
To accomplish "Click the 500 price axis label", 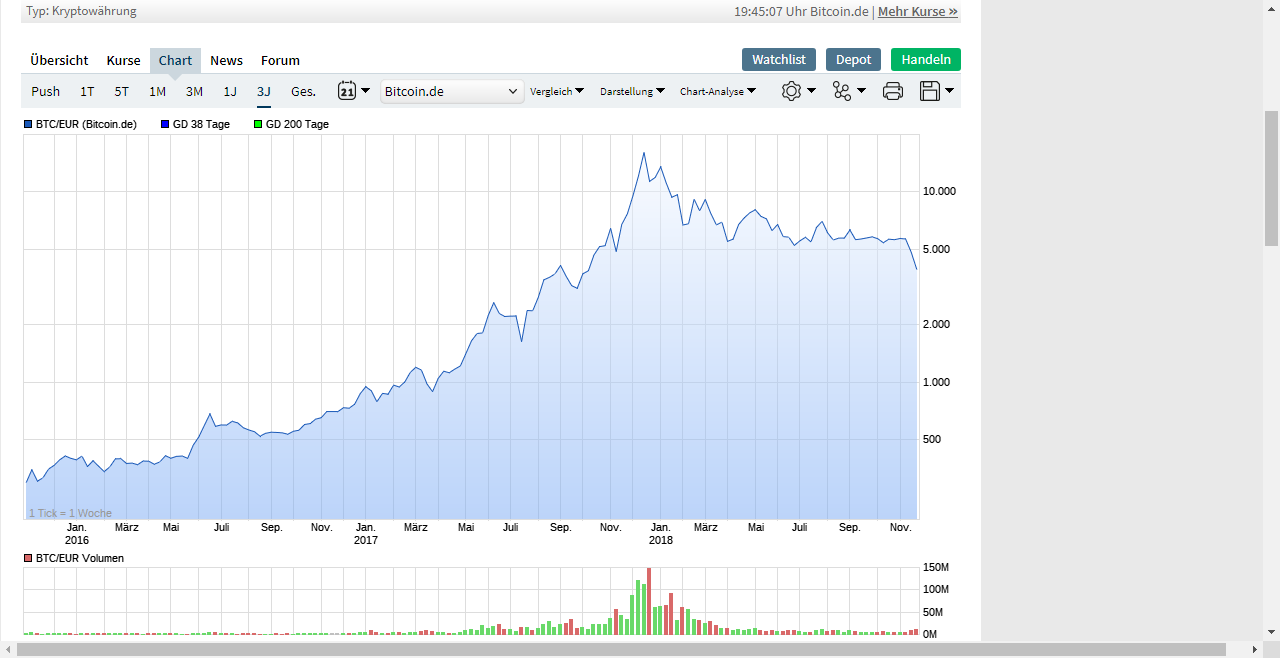I will coord(932,439).
